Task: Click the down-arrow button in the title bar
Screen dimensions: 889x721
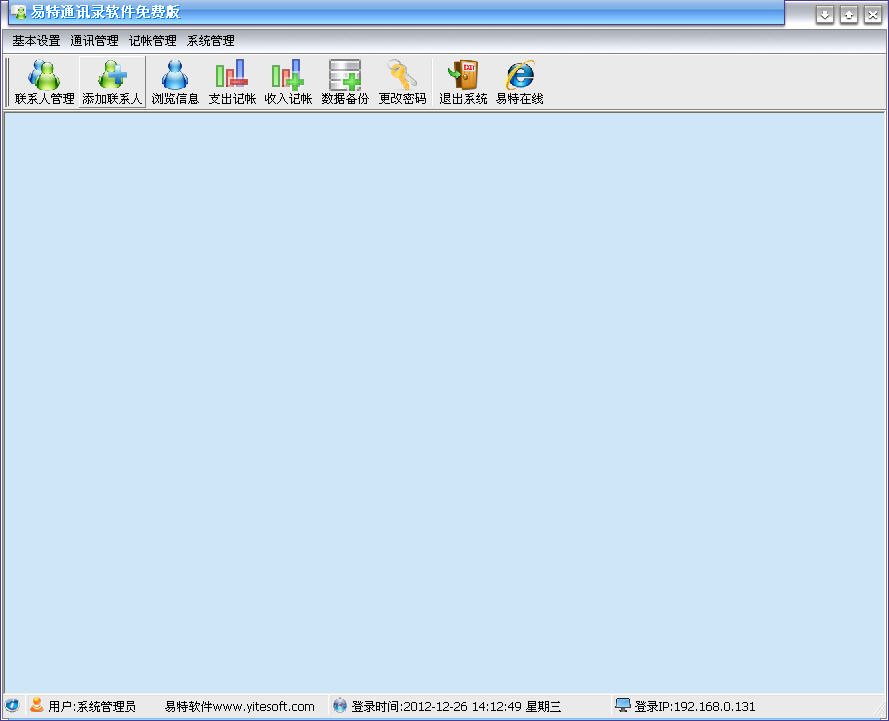Action: point(825,15)
